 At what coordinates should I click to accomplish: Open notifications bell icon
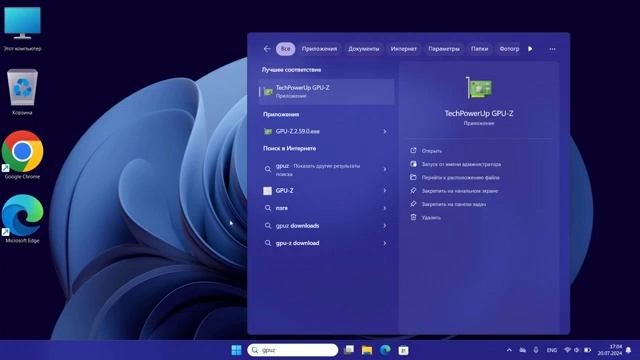[x=629, y=350]
